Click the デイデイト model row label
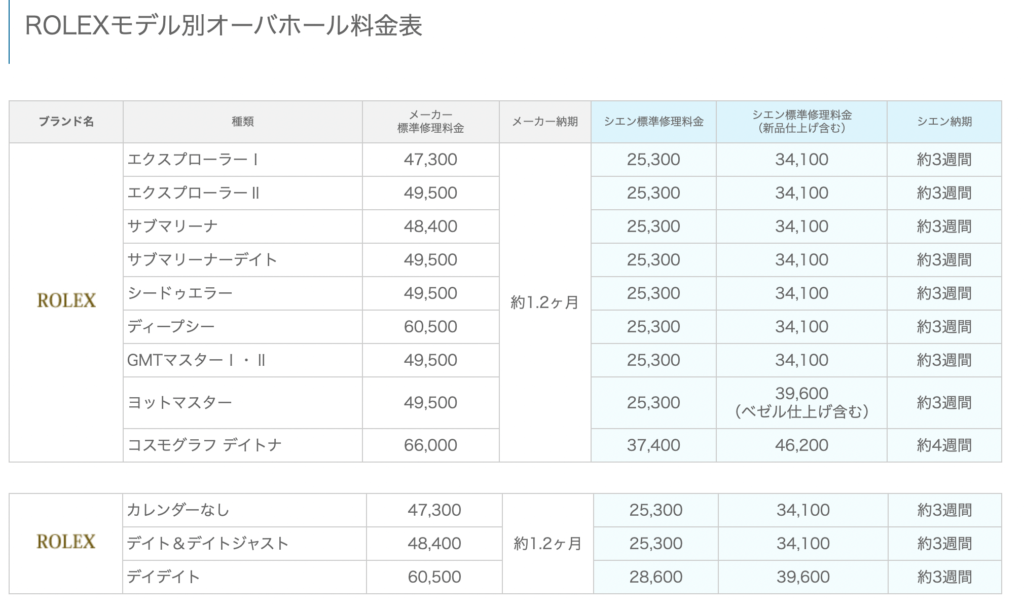The width and height of the screenshot is (1024, 611). click(x=163, y=577)
